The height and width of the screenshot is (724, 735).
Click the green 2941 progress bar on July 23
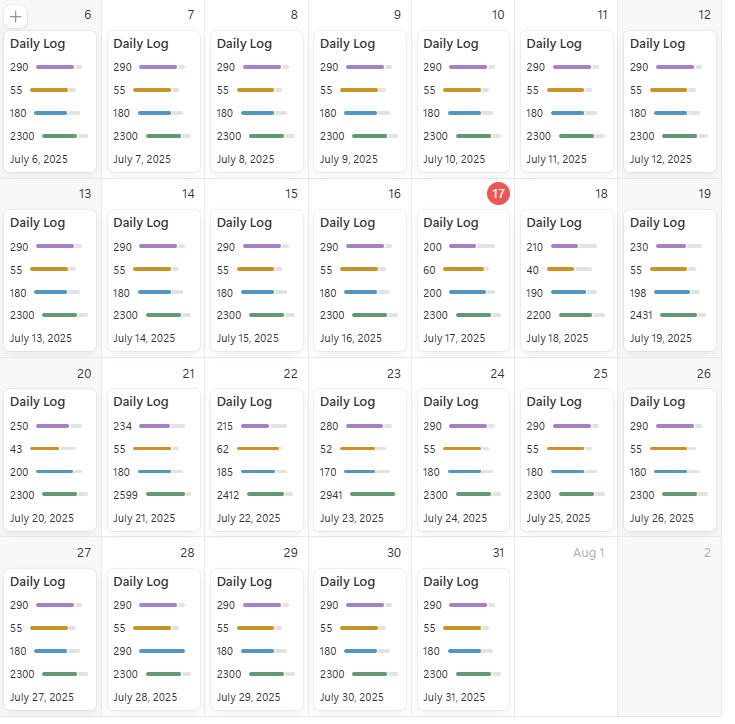372,494
